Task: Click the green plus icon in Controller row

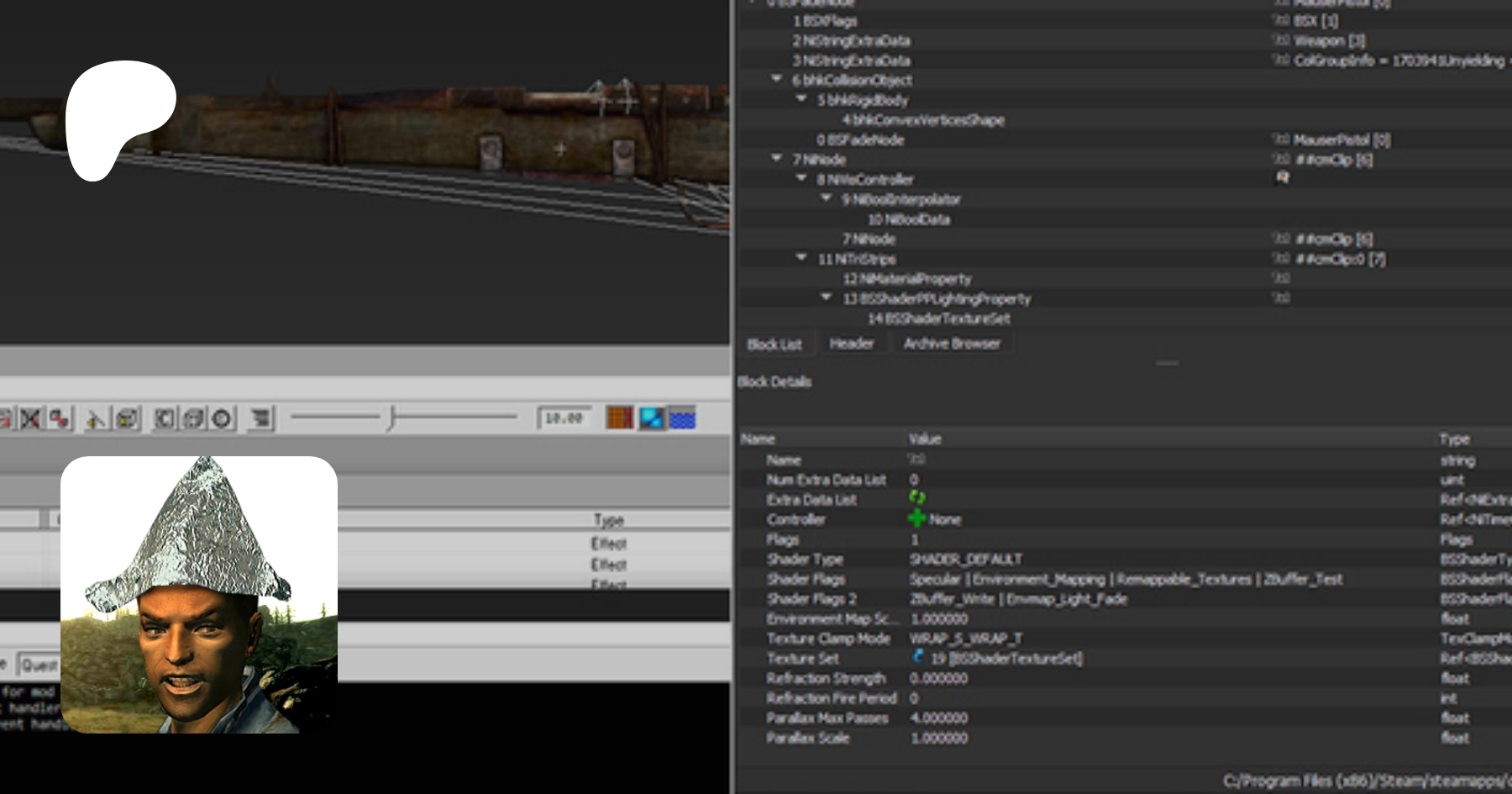Action: (x=916, y=519)
